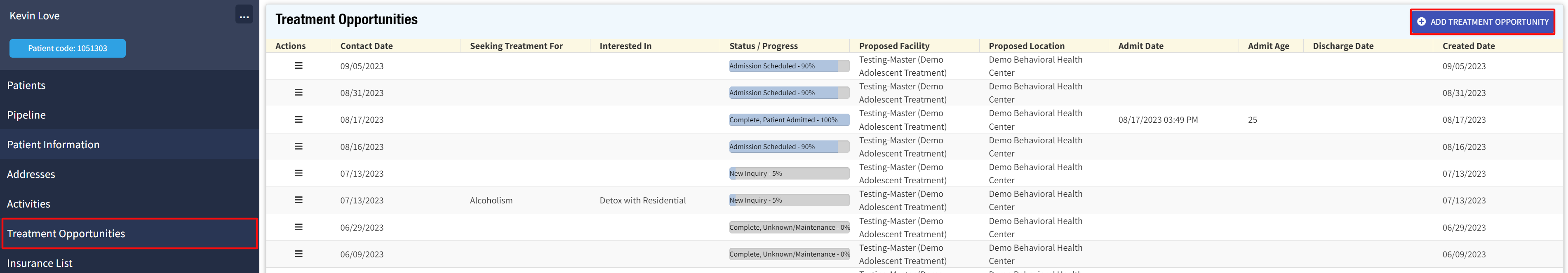Click the Complete, Patient Admitted 100% progress bar

click(x=789, y=120)
